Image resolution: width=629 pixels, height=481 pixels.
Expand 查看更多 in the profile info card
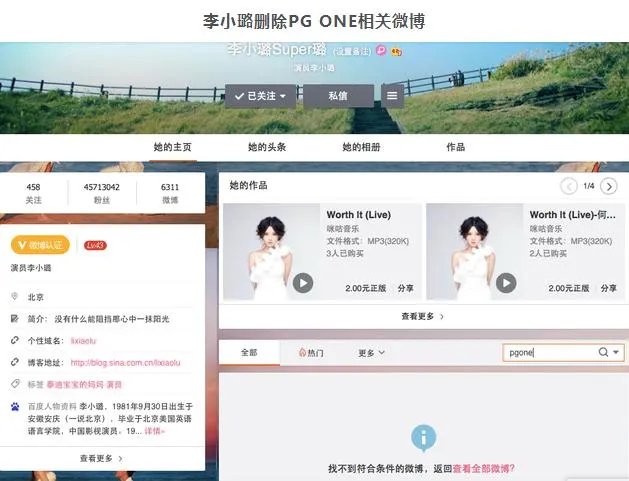click(x=101, y=458)
